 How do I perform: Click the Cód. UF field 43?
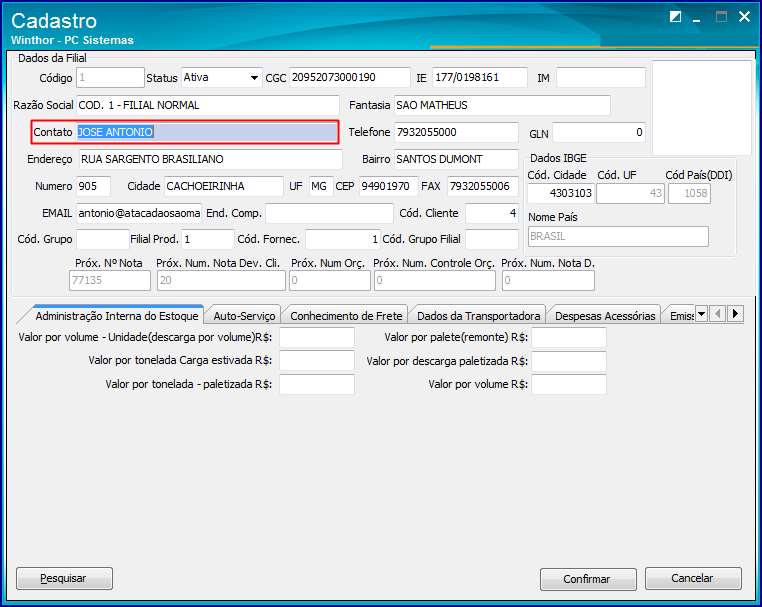click(630, 193)
